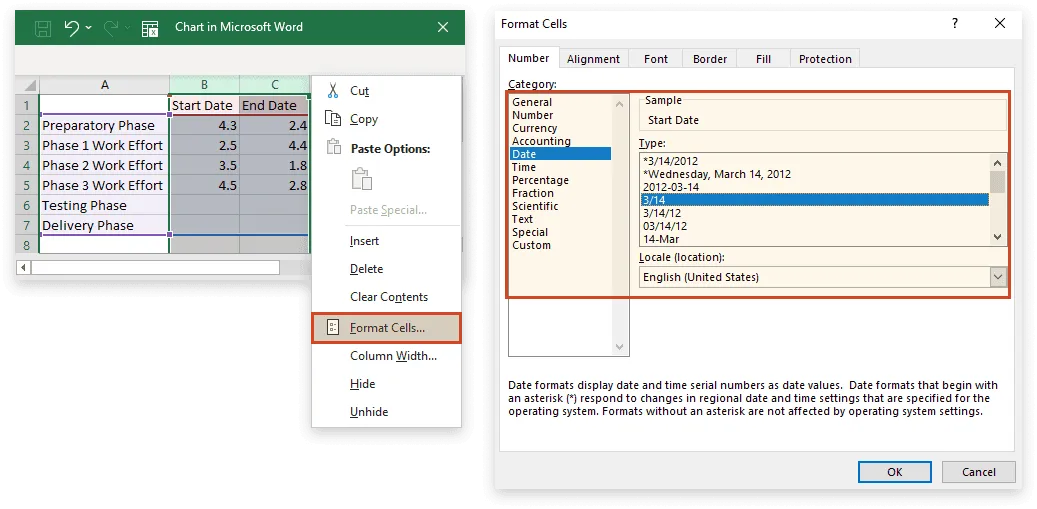Screen dimensions: 1037x509
Task: Select the *3/14/2012 date type
Action: click(x=815, y=161)
